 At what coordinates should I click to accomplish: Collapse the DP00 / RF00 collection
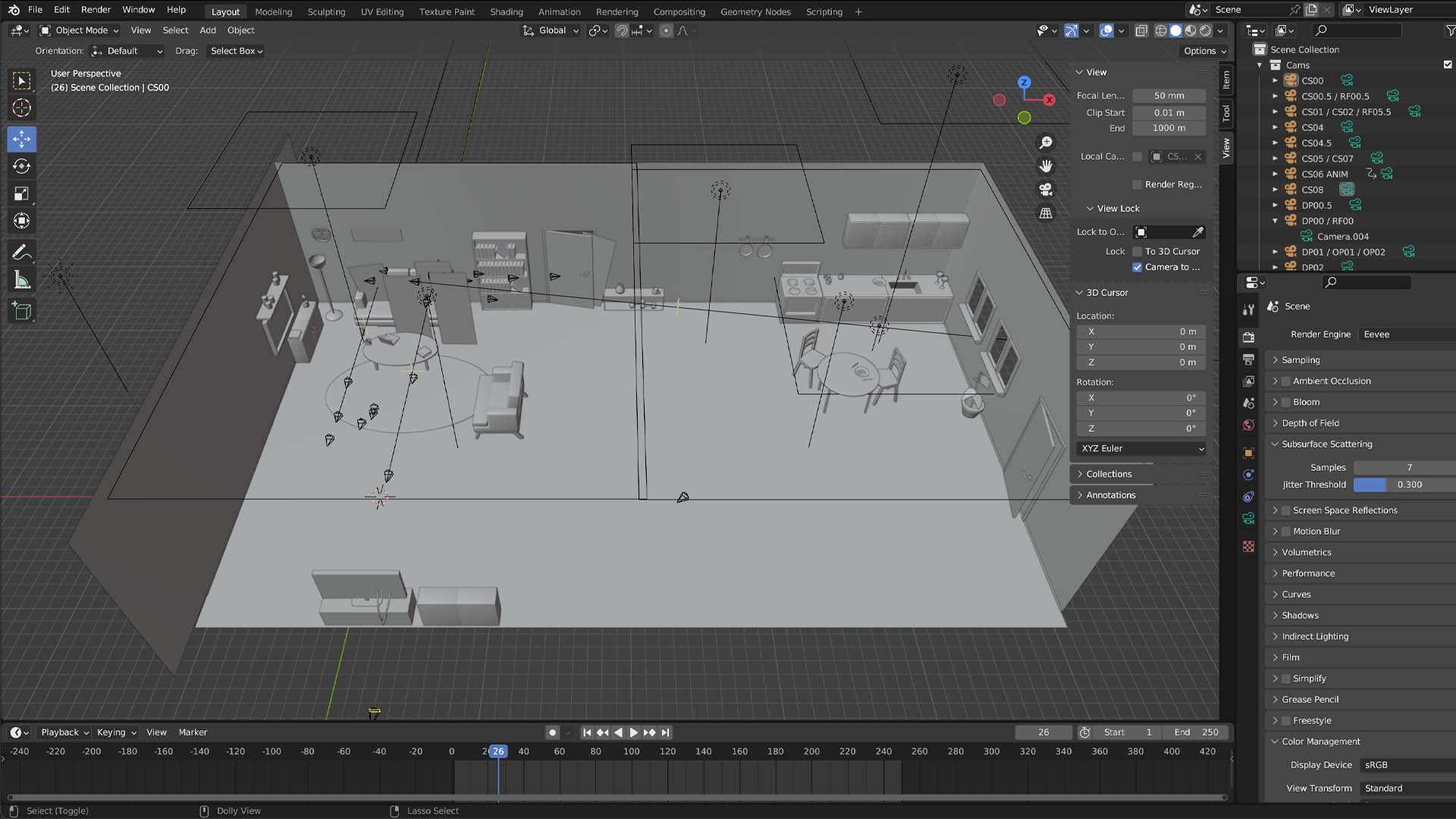1275,221
